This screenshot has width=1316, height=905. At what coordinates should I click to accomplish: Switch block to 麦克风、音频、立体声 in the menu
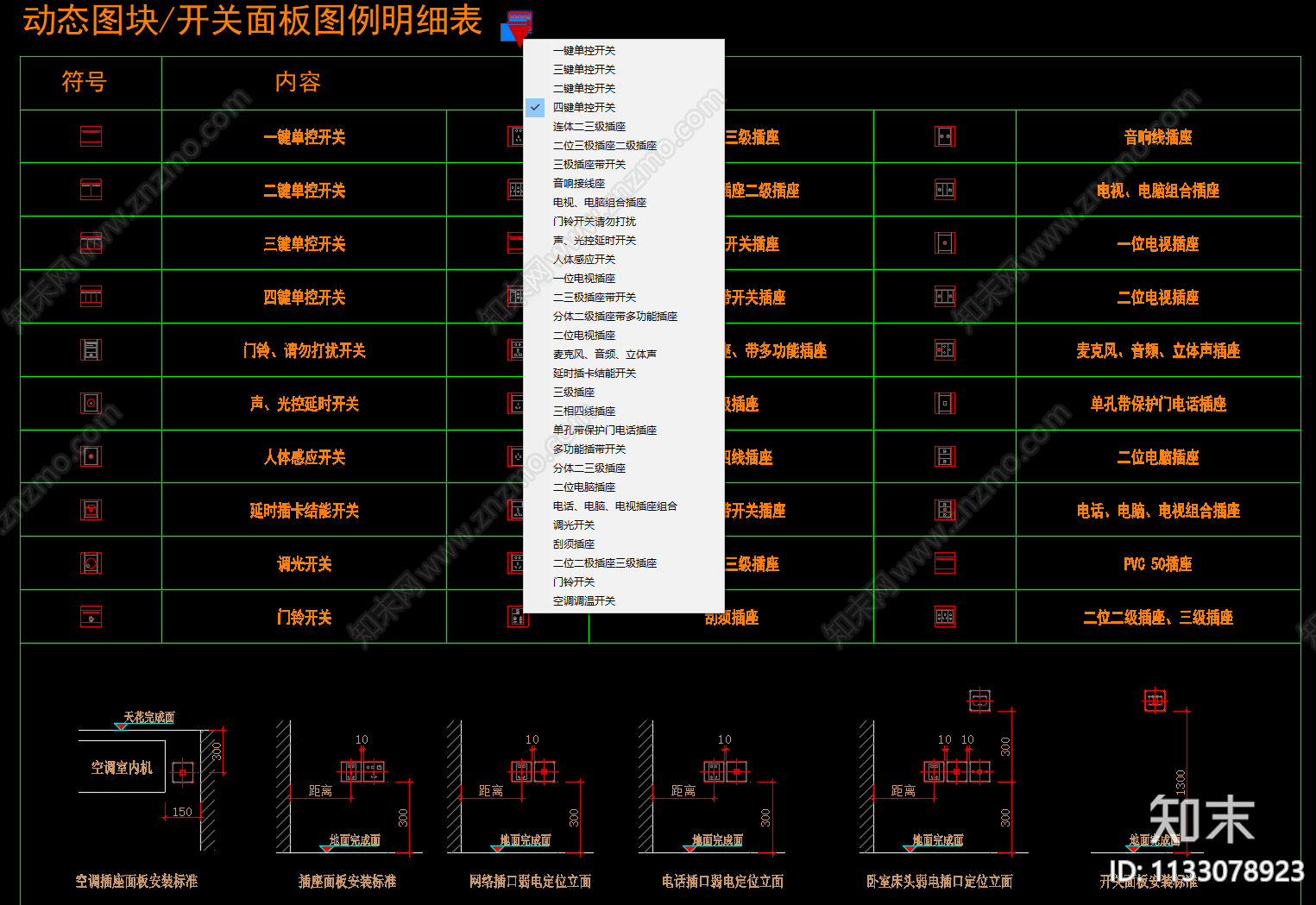tap(605, 355)
